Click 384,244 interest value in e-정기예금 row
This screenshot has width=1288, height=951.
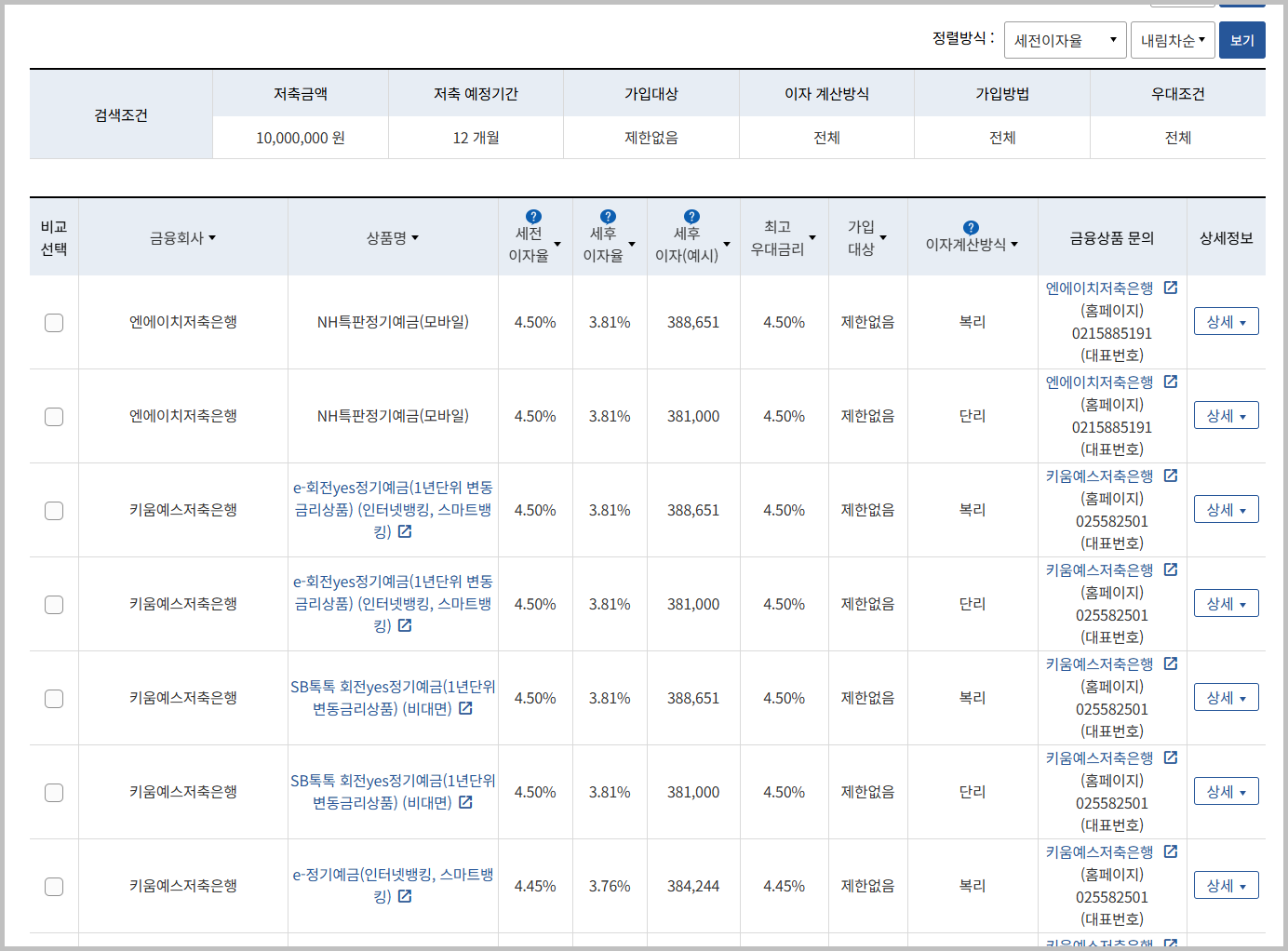[x=693, y=887]
